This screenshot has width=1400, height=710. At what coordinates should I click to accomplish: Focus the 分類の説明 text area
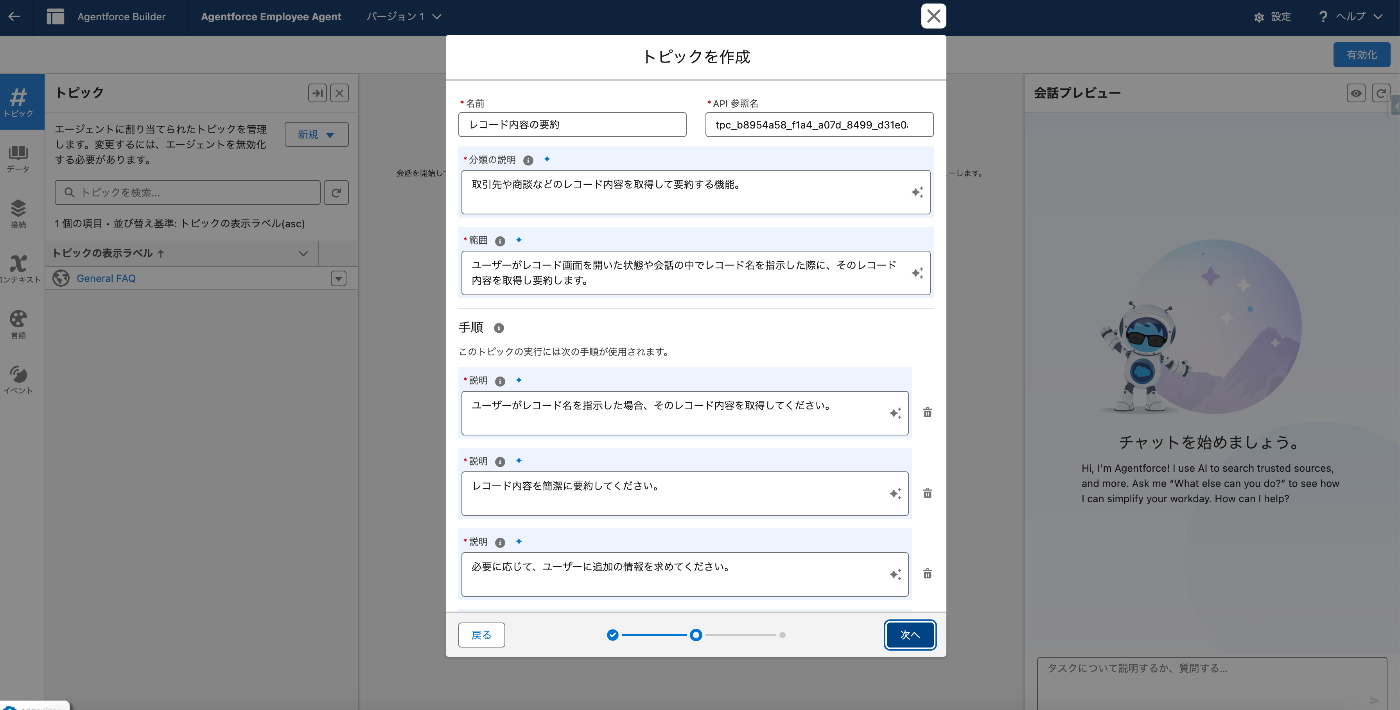[x=696, y=192]
